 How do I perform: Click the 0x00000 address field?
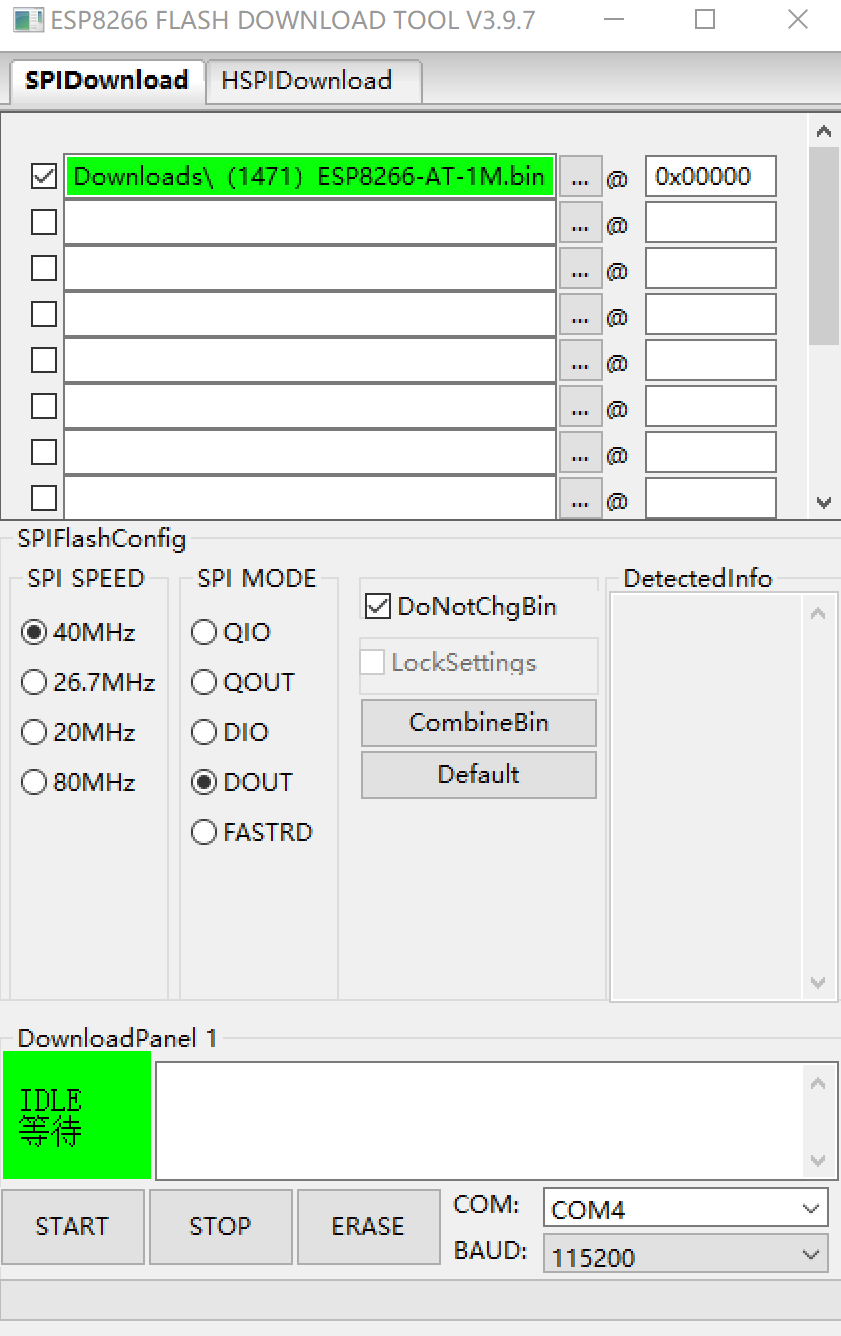pyautogui.click(x=710, y=176)
